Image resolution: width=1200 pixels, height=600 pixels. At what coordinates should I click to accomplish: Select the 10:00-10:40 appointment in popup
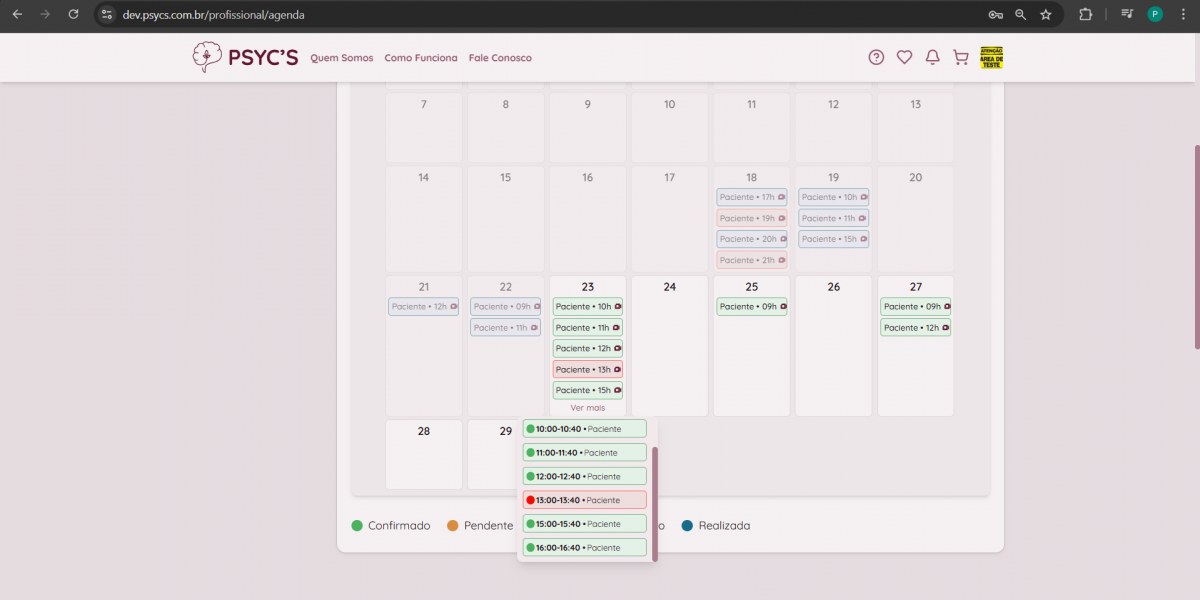click(585, 429)
